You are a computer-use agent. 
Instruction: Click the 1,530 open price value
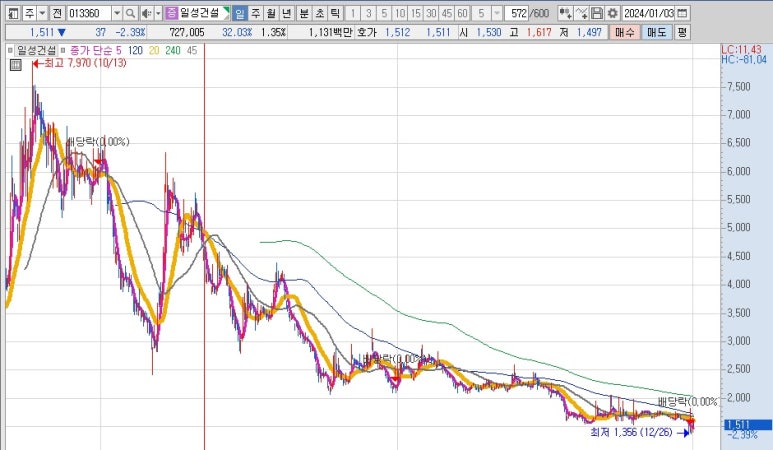(489, 33)
